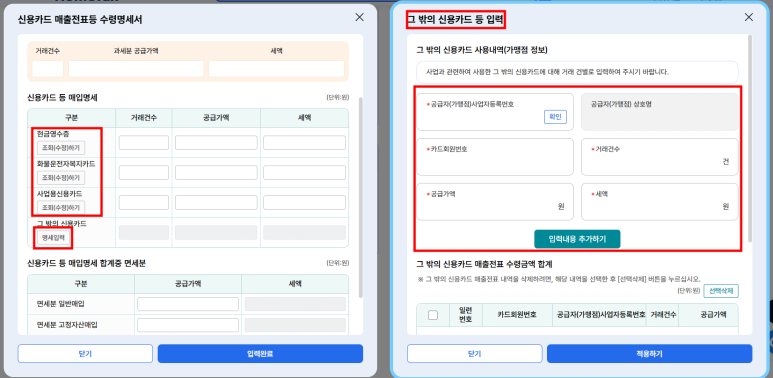Viewport: 773px width, 378px height.
Task: Open 명세입력 for 그 밖의 신용카드
Action: point(53,238)
